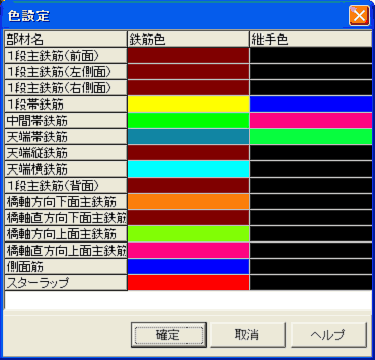
Task: Click the 継手色 column header
Action: [311, 39]
